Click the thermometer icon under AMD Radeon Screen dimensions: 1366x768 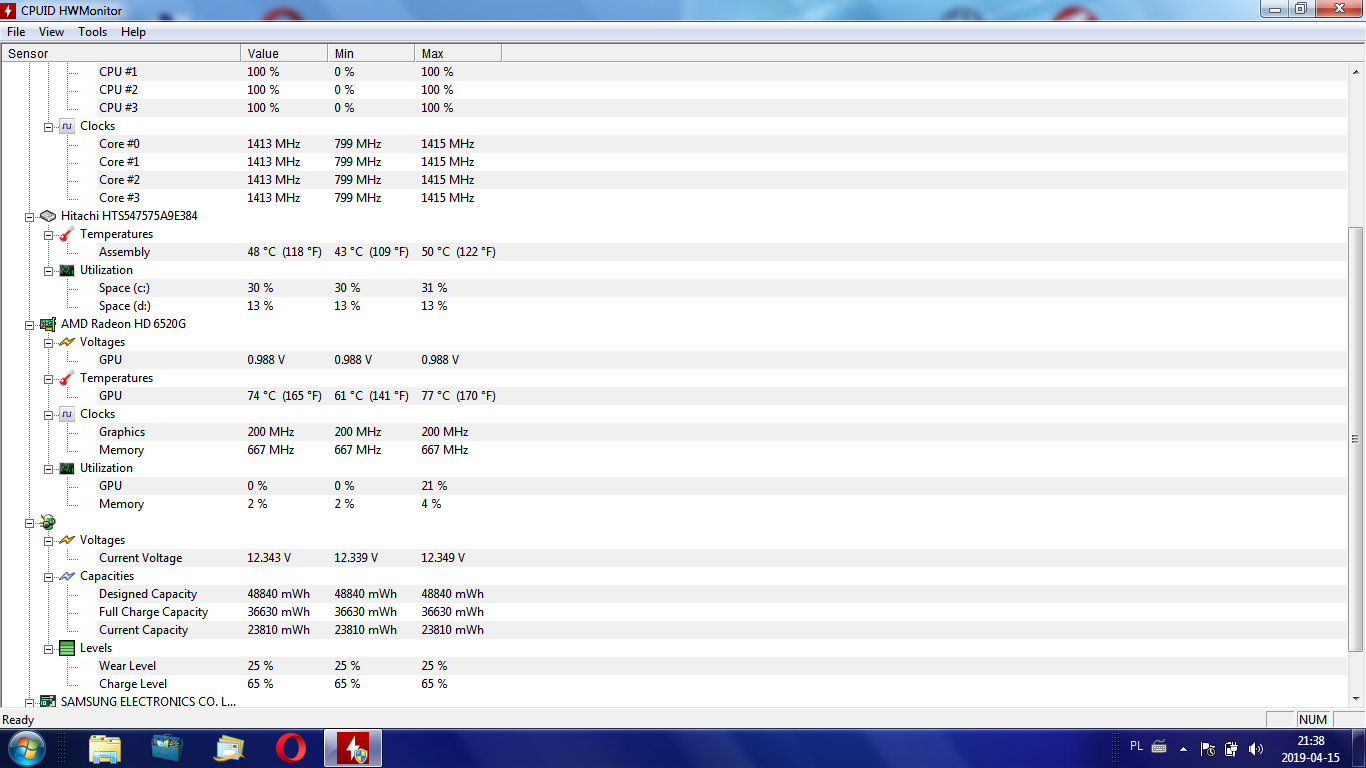point(67,378)
